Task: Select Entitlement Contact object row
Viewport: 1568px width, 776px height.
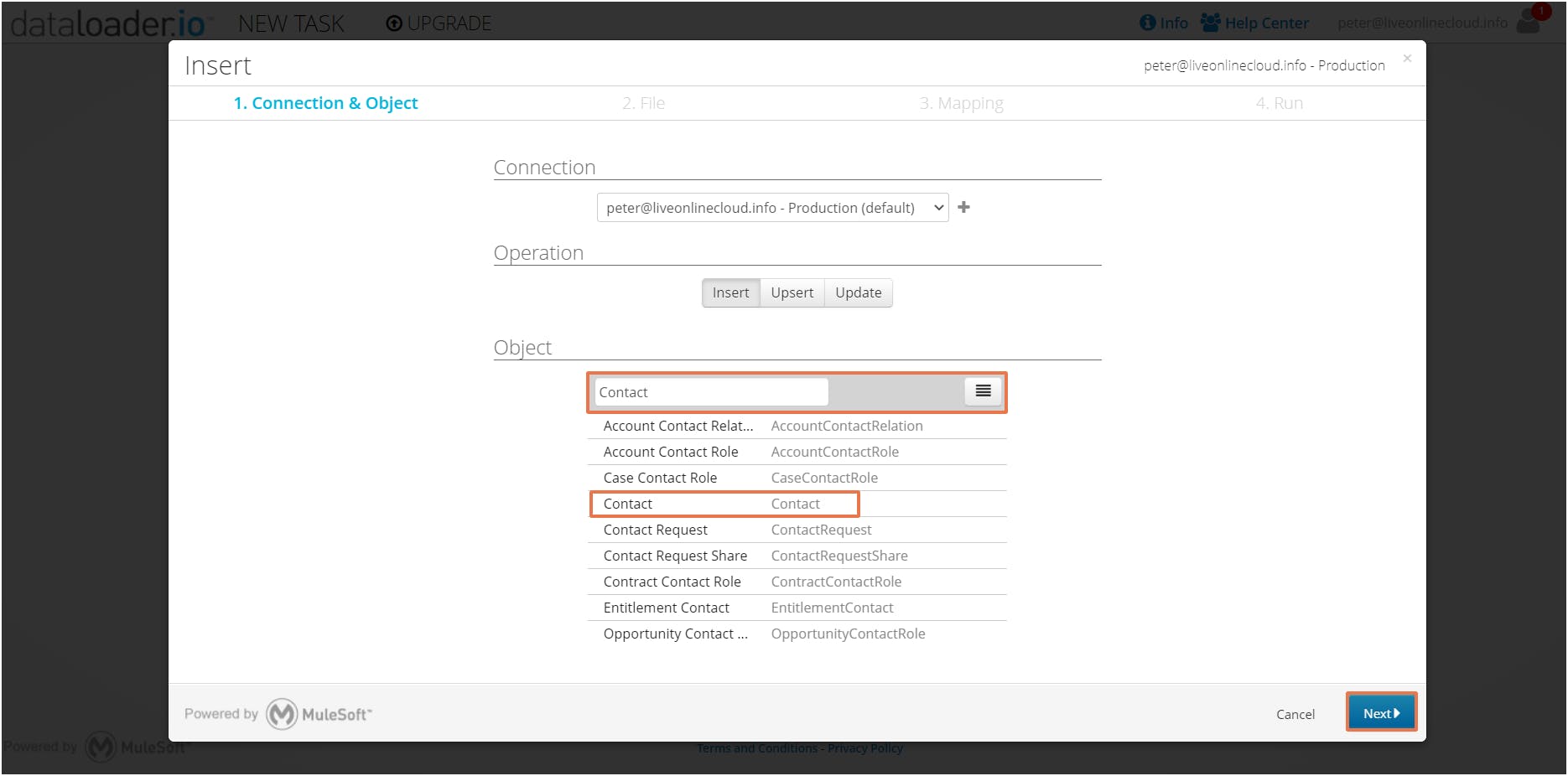Action: pos(797,608)
